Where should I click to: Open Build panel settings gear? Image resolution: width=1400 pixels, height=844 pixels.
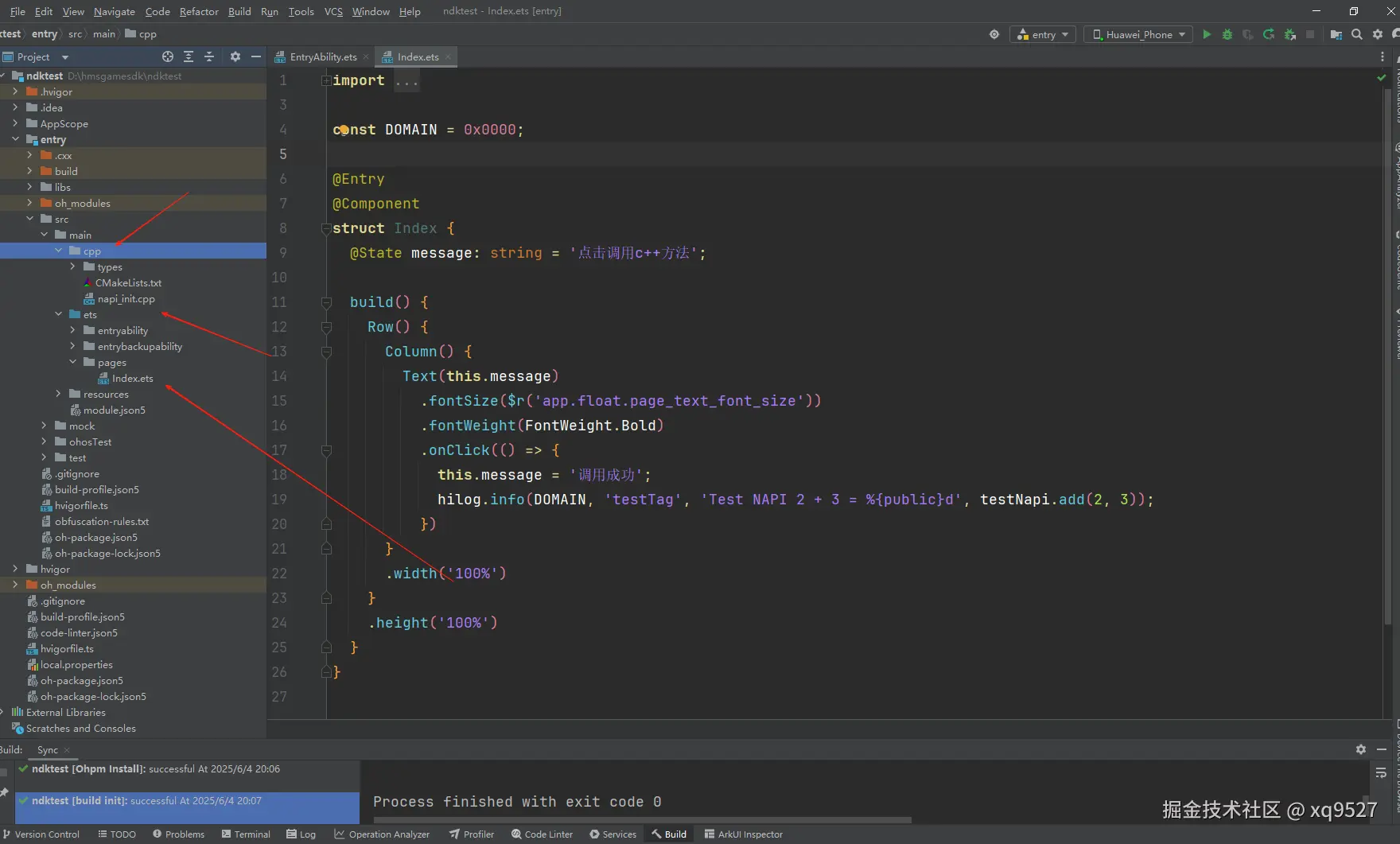click(1361, 749)
